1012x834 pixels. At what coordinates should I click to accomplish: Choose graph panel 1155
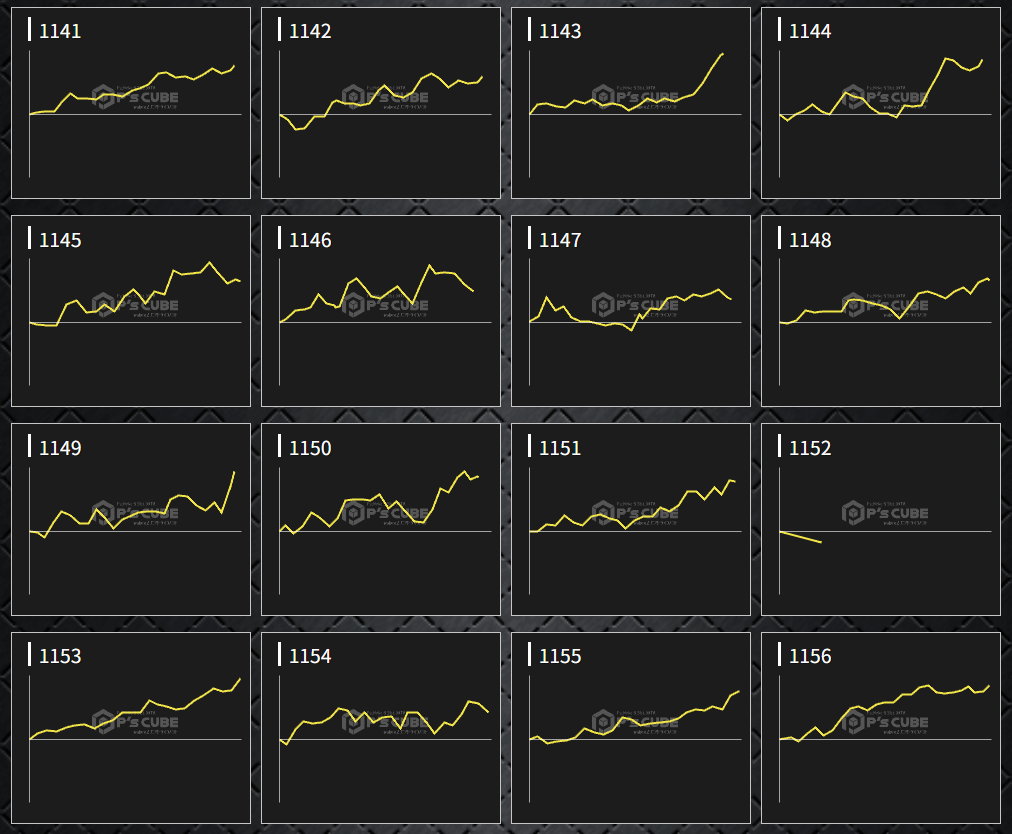tap(631, 728)
